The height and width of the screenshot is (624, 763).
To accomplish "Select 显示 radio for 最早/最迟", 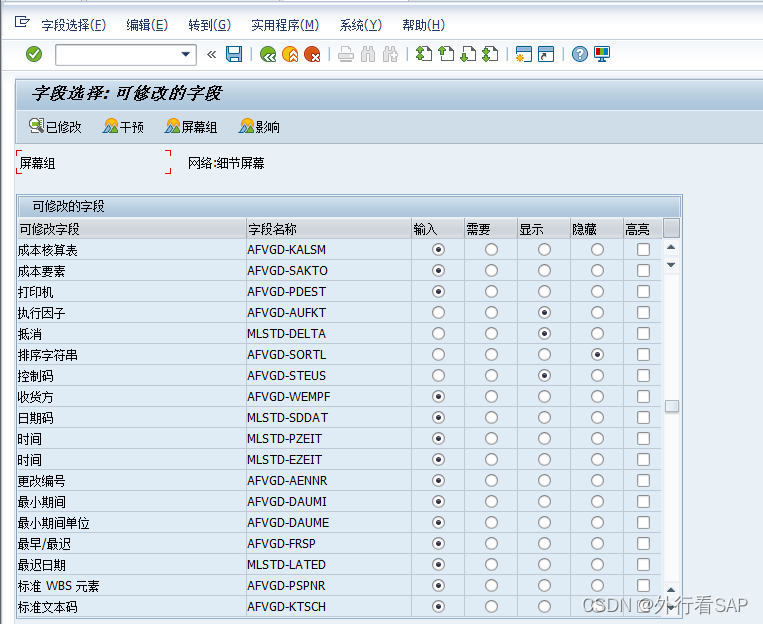I will point(545,543).
